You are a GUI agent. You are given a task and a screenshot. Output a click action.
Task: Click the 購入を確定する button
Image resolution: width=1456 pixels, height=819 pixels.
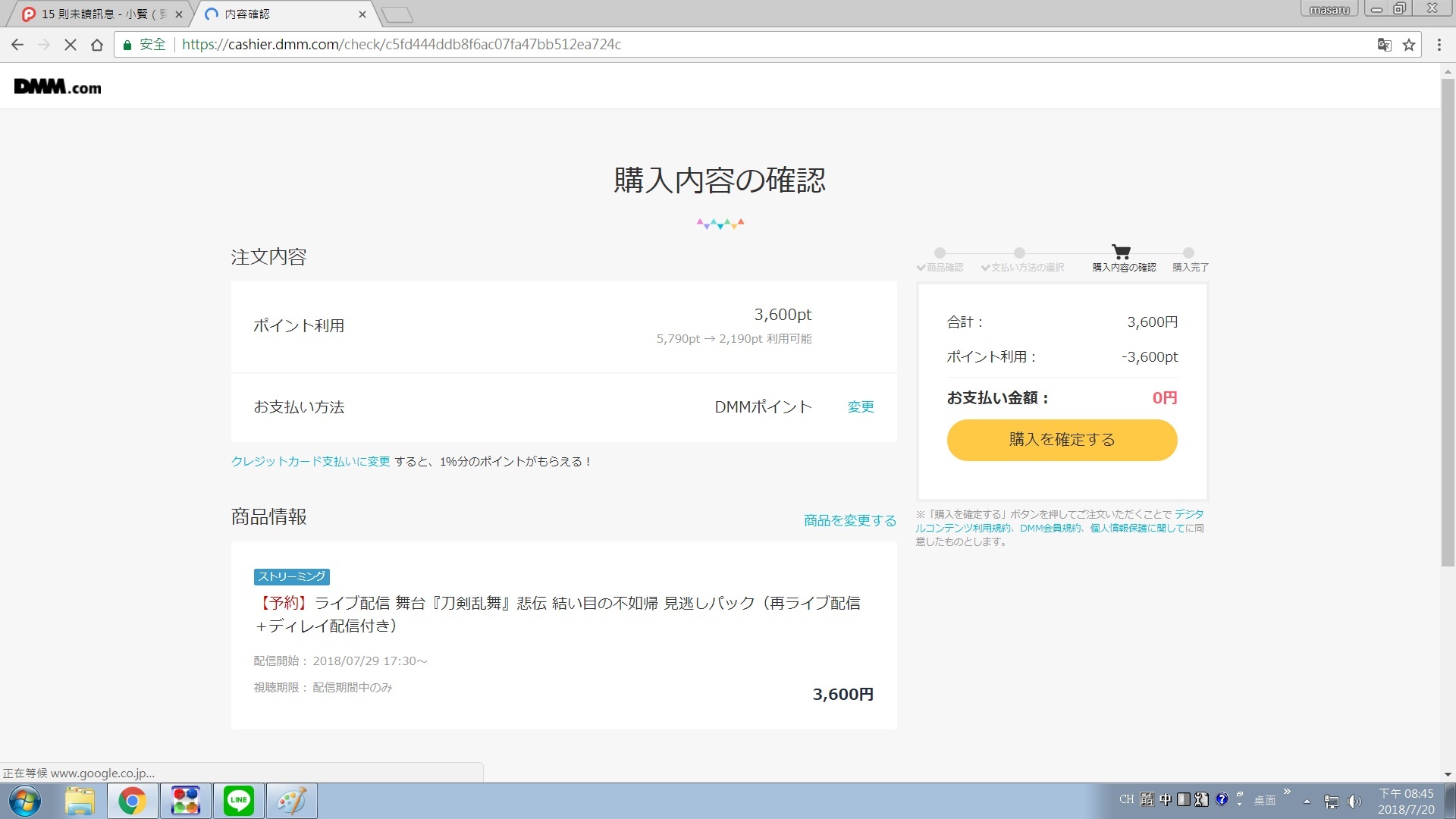1062,440
